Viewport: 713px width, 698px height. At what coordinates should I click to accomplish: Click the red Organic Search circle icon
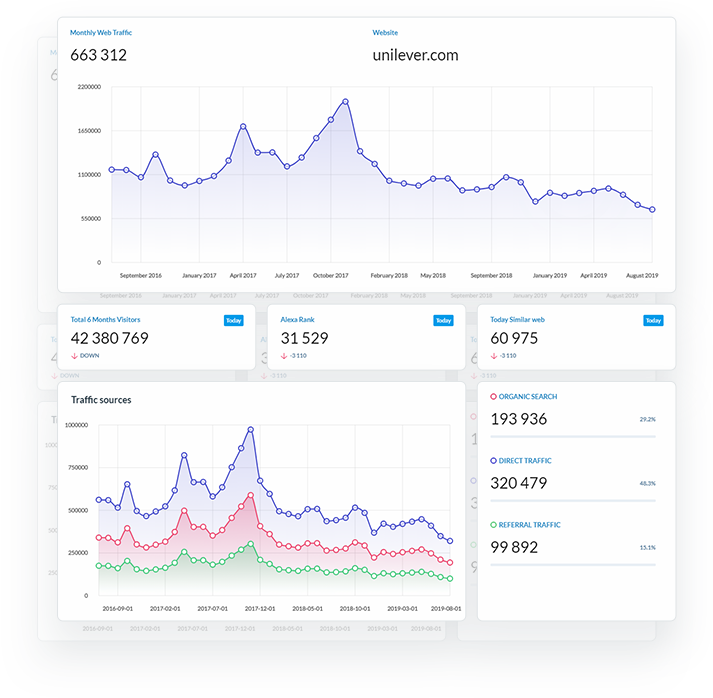pos(494,397)
